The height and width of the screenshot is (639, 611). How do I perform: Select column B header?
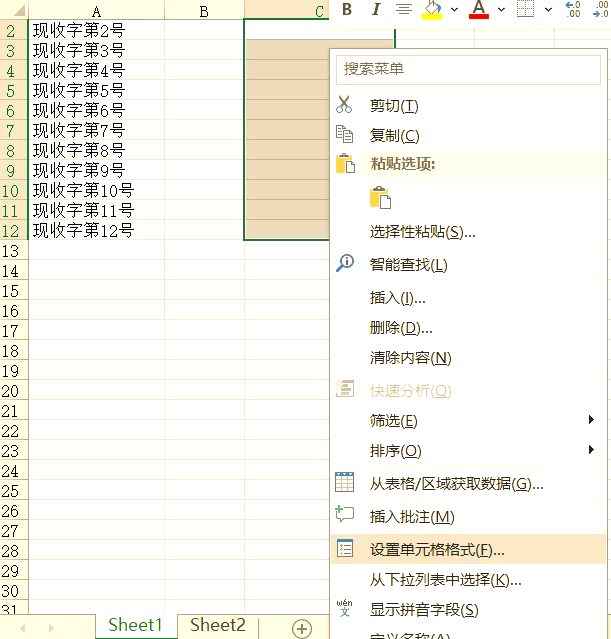tap(204, 10)
